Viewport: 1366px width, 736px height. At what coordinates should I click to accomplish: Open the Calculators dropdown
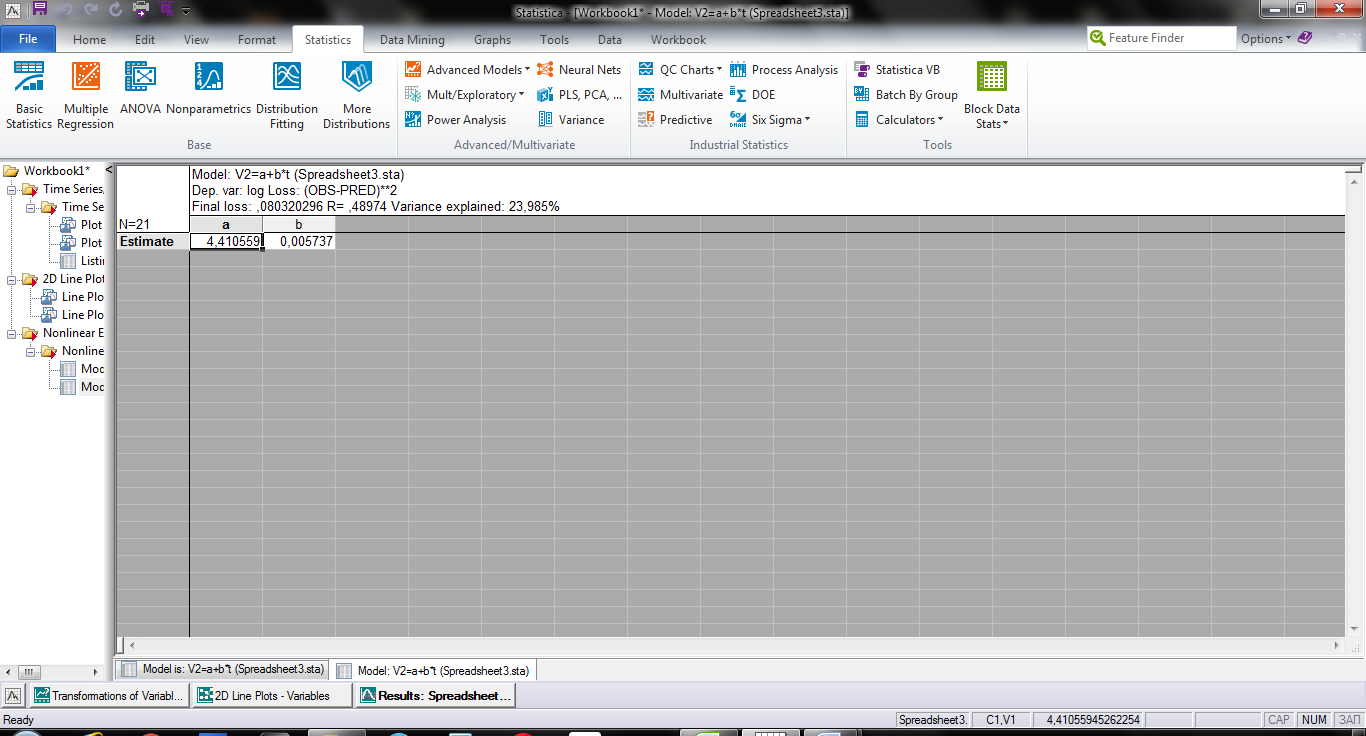click(x=899, y=120)
